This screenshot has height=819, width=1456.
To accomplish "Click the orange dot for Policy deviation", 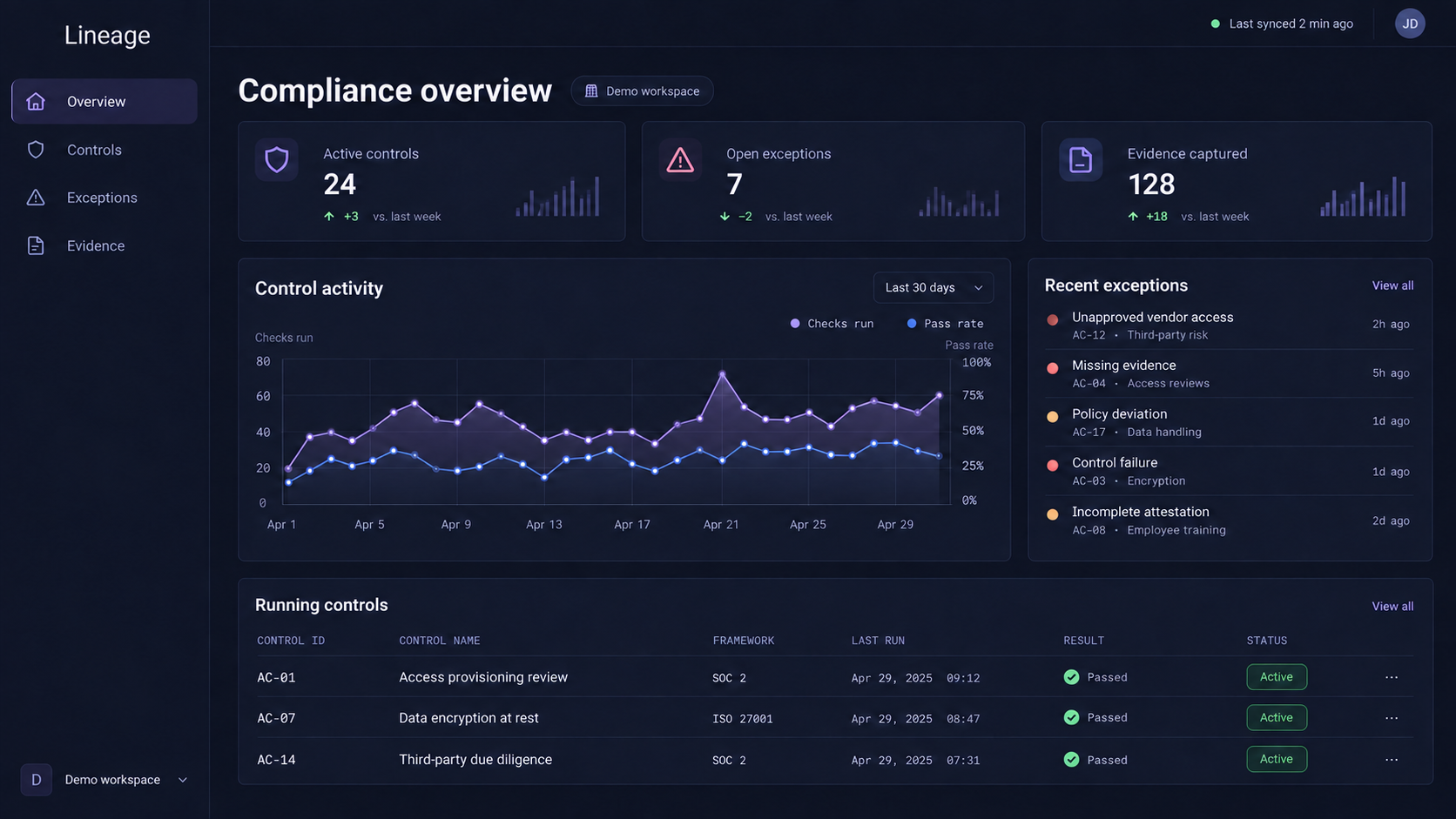I will [1053, 417].
